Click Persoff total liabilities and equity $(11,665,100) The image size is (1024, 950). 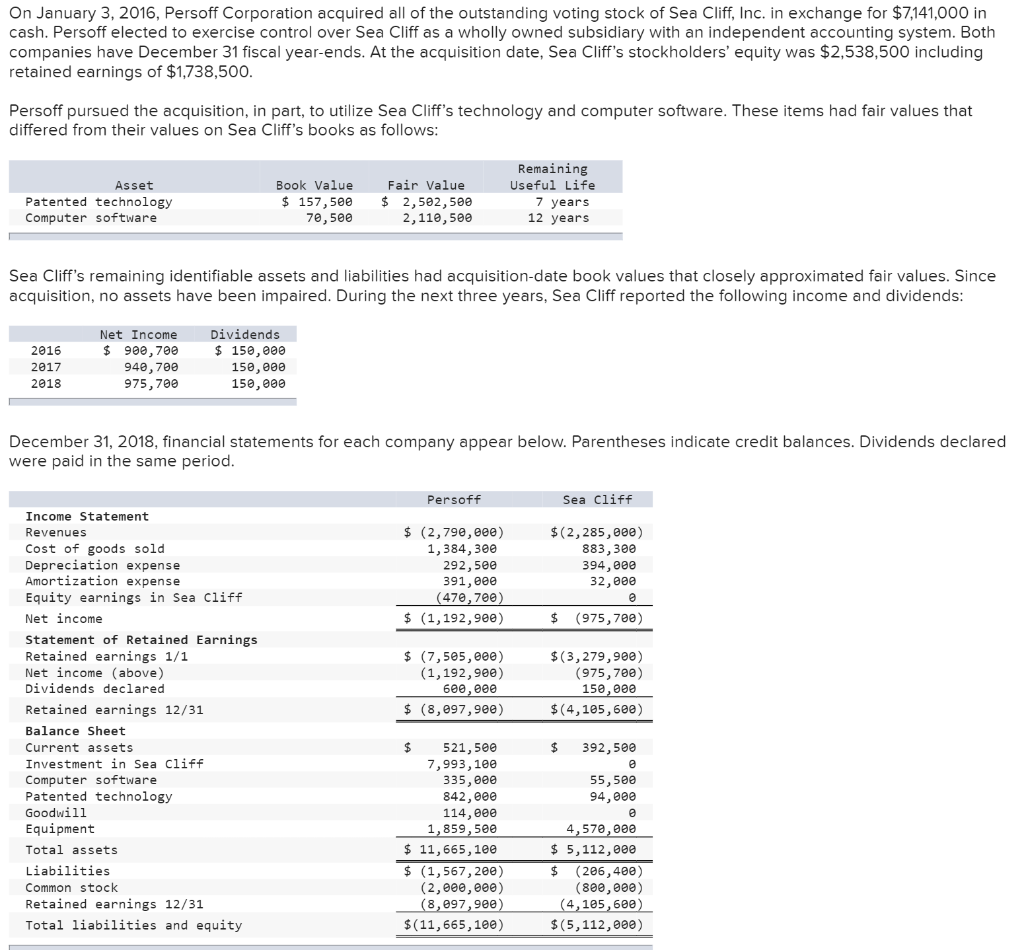point(454,925)
